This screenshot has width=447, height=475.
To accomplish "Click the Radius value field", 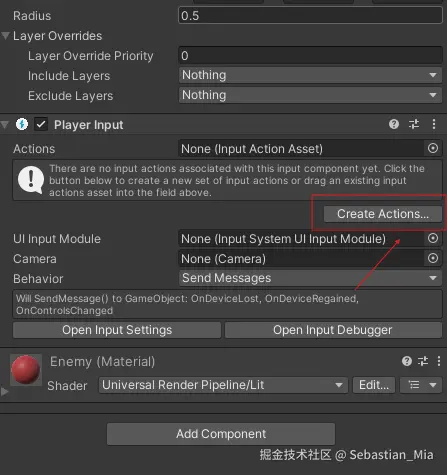I will pyautogui.click(x=310, y=15).
